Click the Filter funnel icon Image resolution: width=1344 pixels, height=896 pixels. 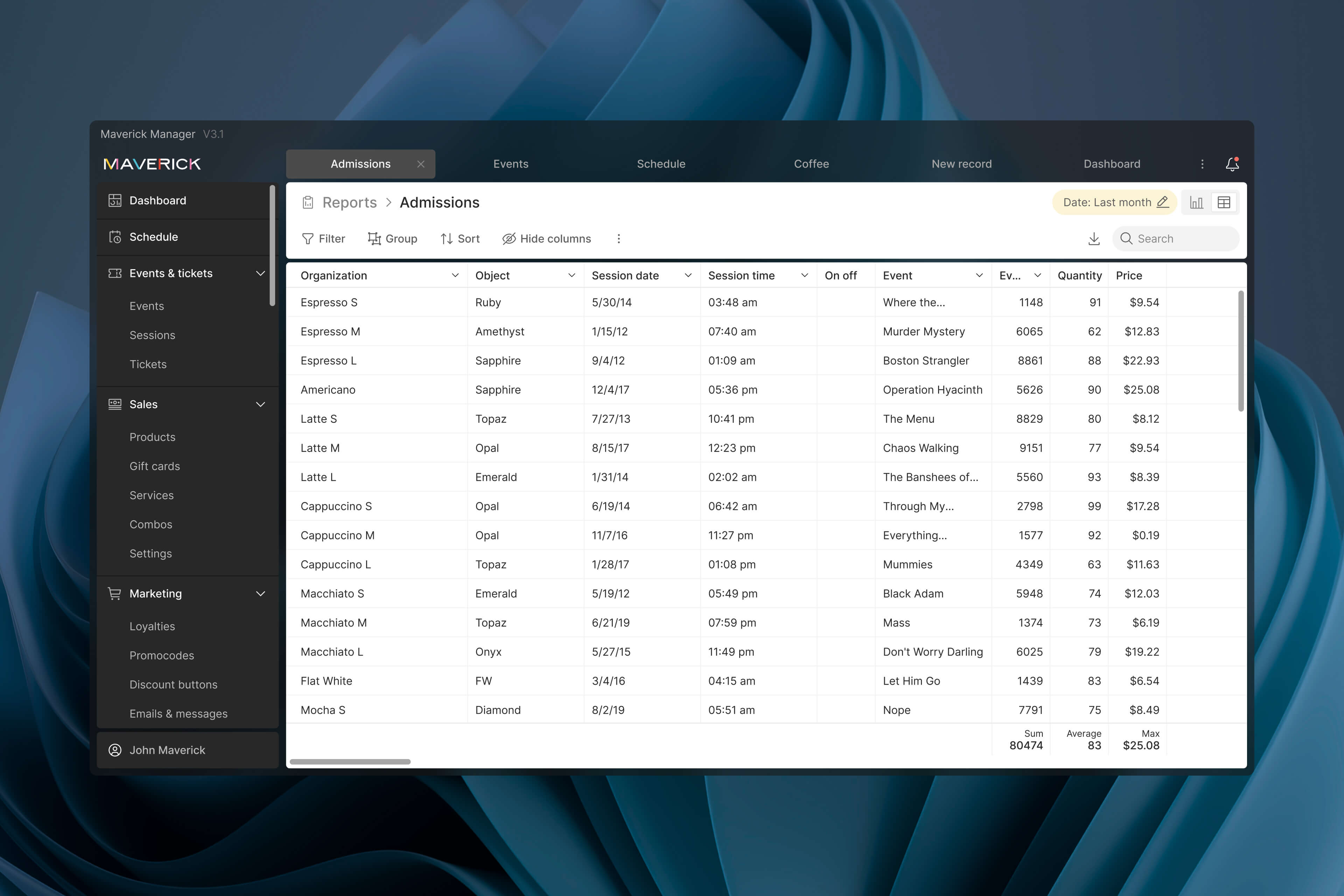click(308, 239)
